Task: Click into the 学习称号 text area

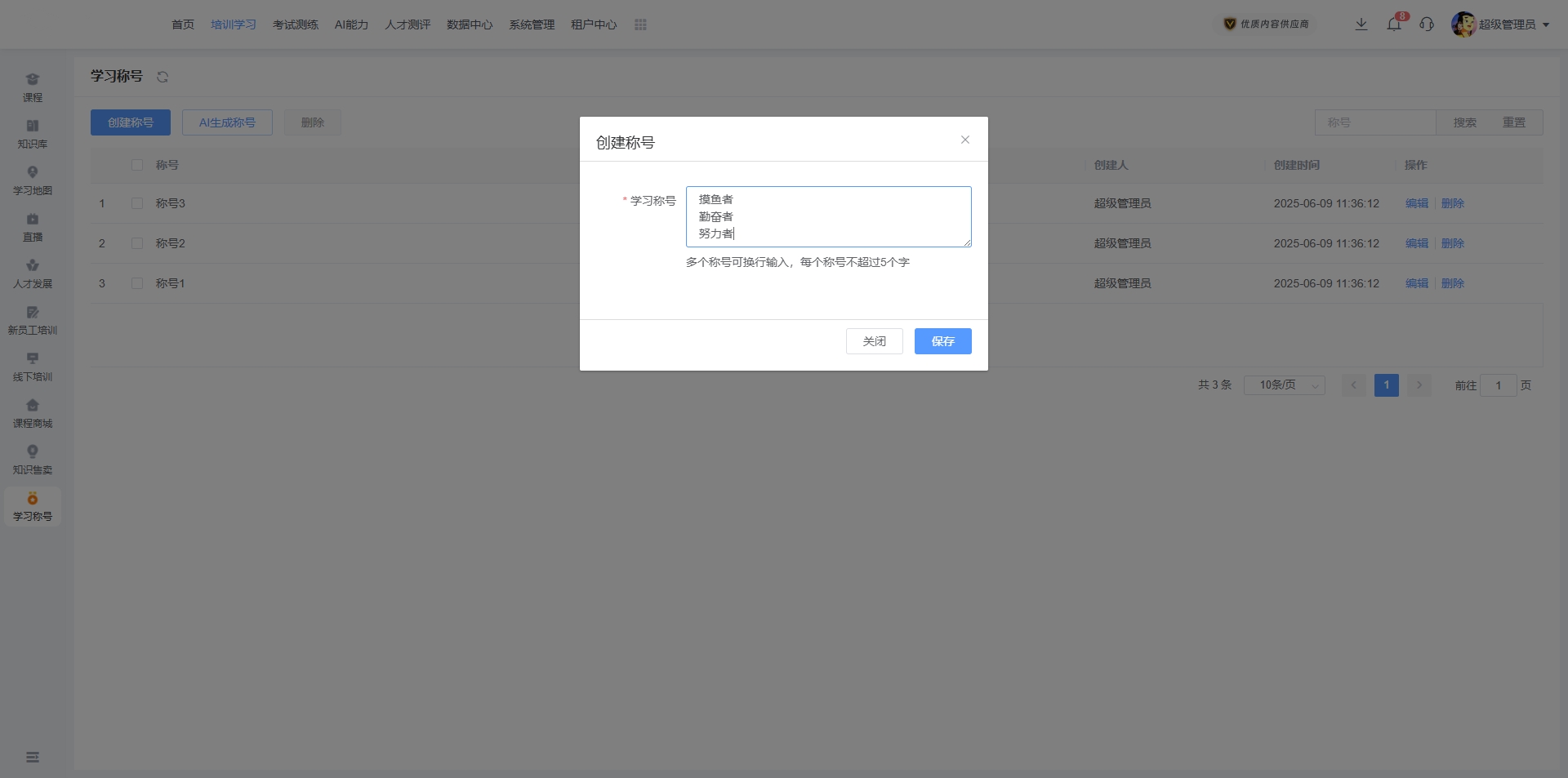Action: tap(828, 216)
